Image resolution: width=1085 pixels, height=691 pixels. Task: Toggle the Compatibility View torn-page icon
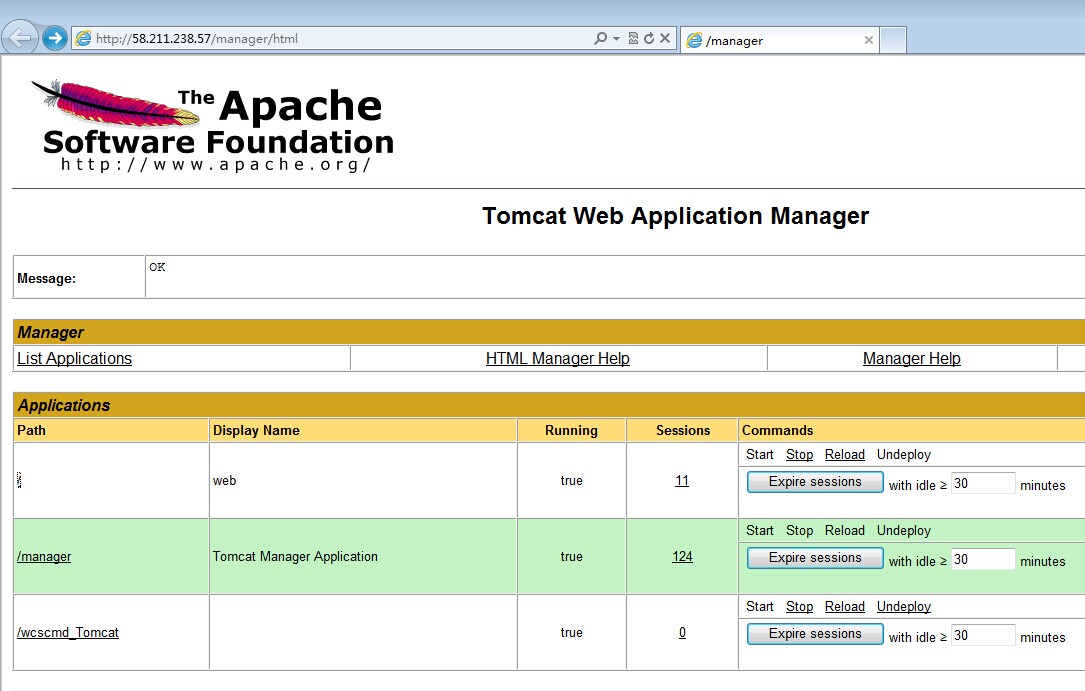click(632, 39)
